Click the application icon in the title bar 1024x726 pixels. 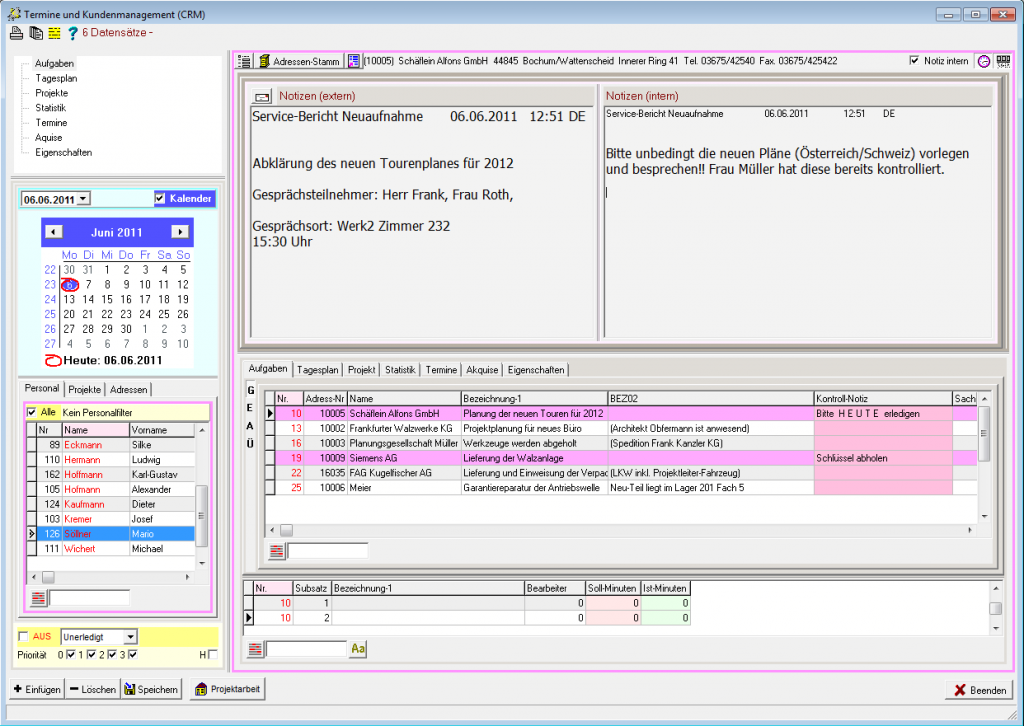coord(14,14)
